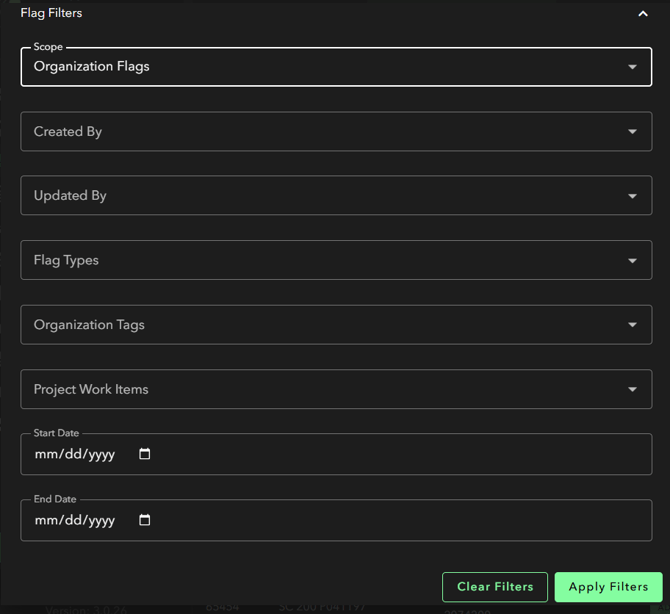Click the Organization Tags arrow icon
This screenshot has width=670, height=614.
(632, 325)
